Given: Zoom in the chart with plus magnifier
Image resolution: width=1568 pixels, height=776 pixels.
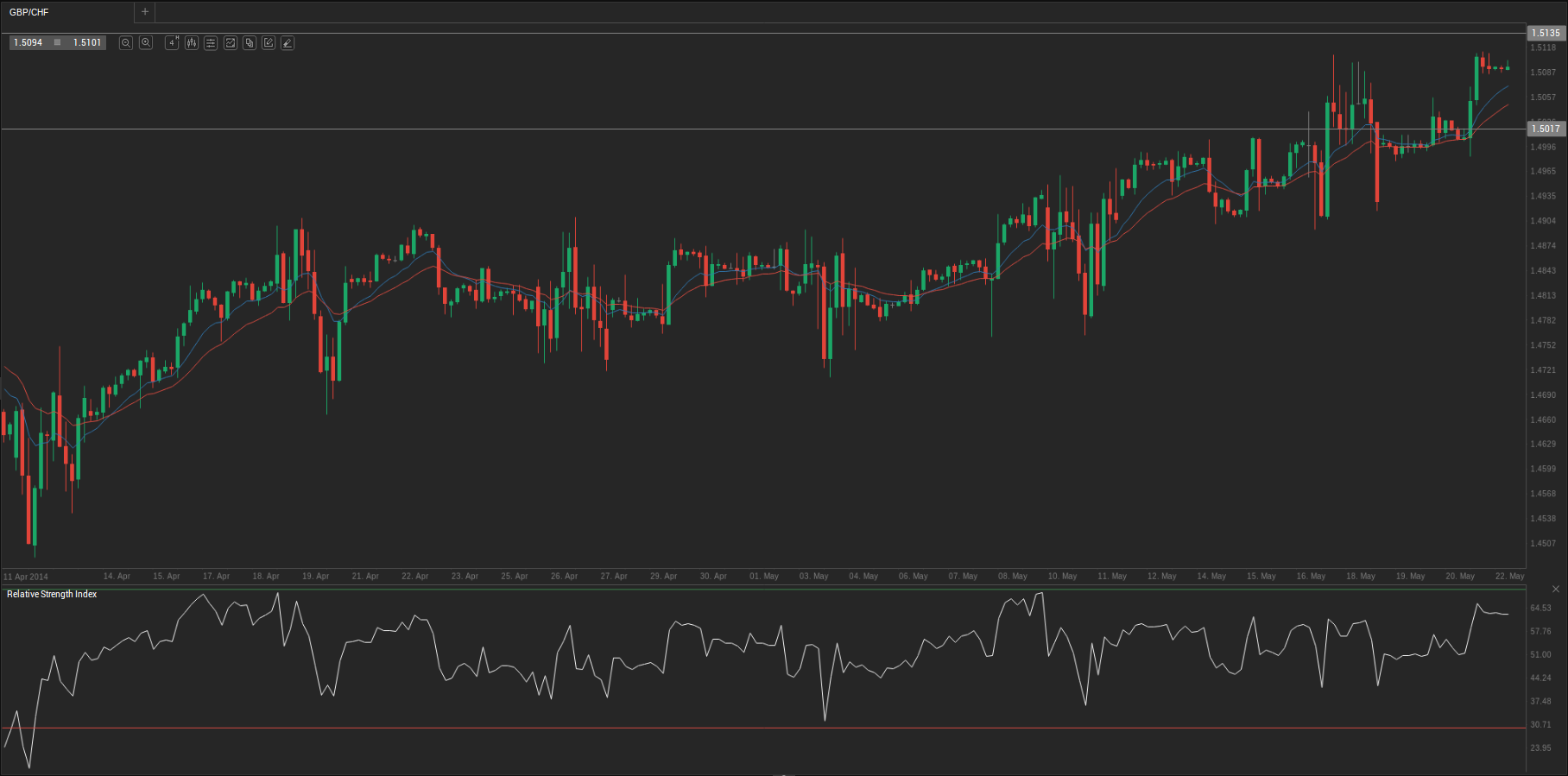Looking at the screenshot, I should (x=146, y=42).
